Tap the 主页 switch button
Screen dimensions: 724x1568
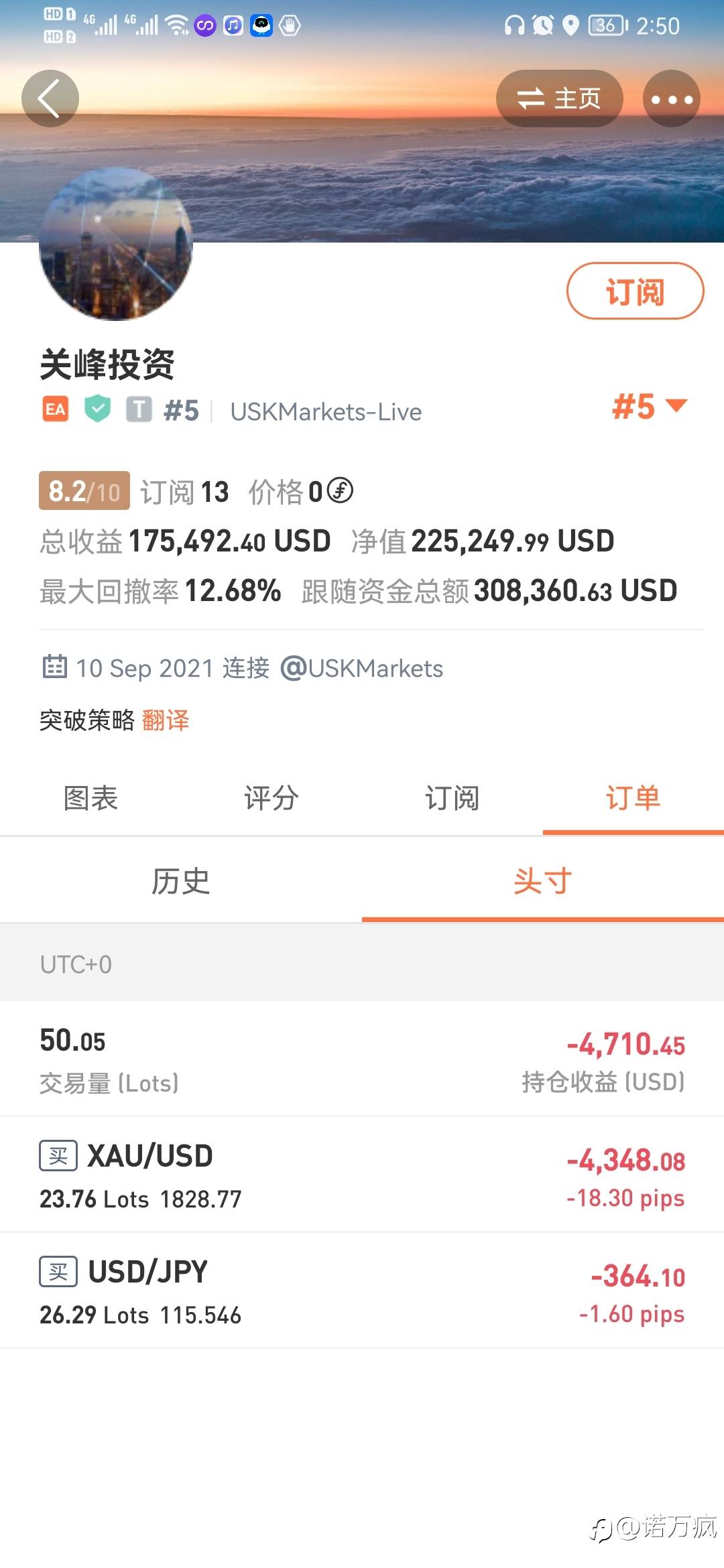(559, 99)
